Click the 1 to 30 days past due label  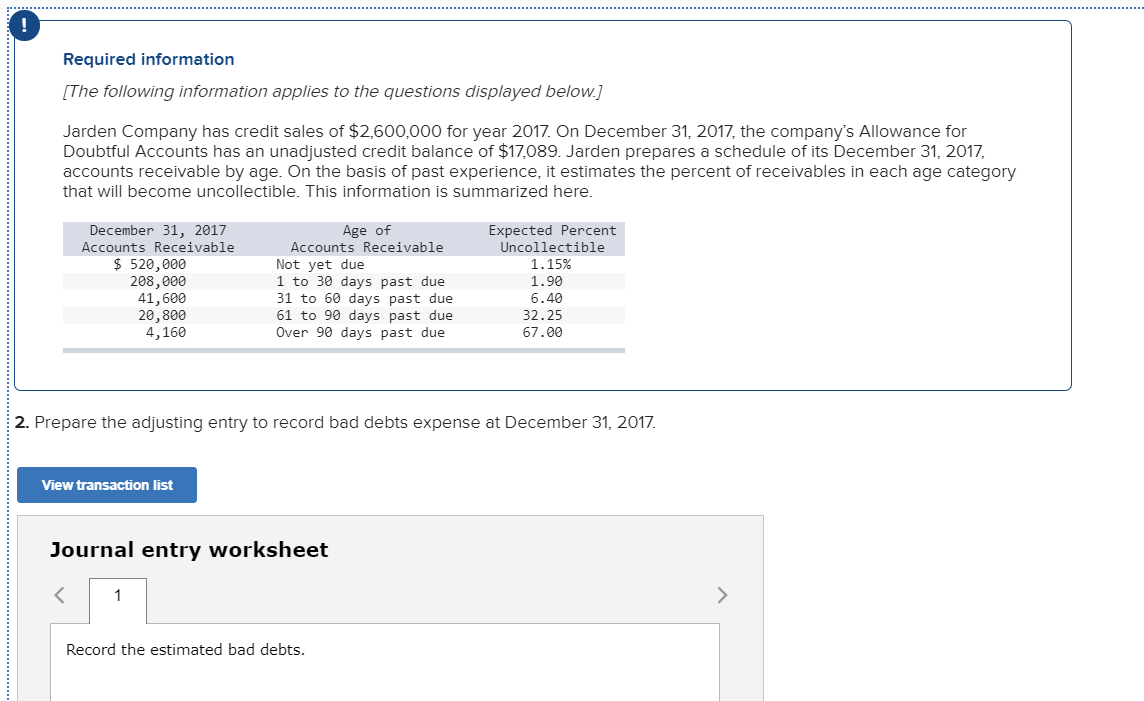point(360,281)
